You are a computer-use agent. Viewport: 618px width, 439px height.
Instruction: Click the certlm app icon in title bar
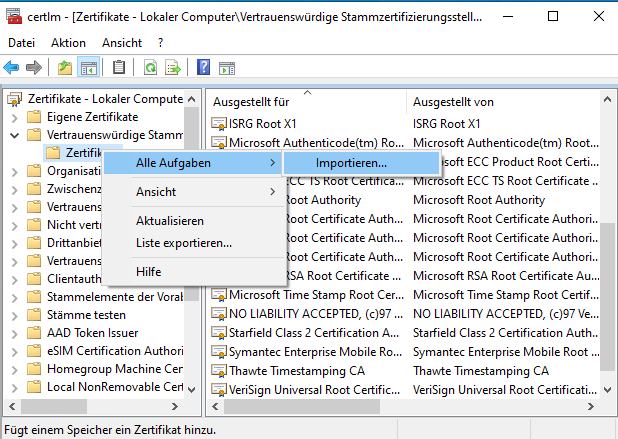click(x=14, y=17)
